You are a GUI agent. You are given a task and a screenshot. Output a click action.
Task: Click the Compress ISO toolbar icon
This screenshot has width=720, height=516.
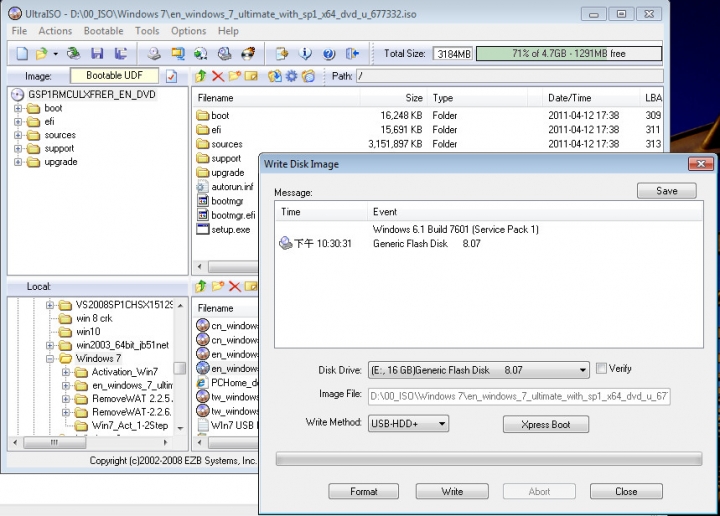(178, 54)
